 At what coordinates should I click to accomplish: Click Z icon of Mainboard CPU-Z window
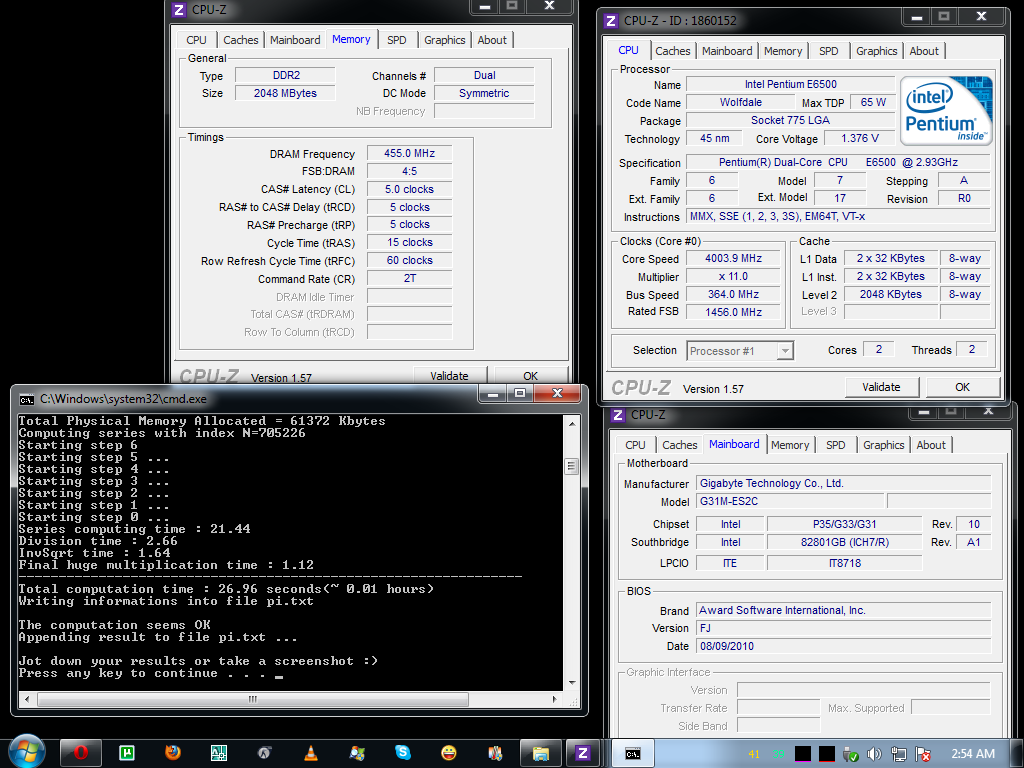(x=618, y=415)
